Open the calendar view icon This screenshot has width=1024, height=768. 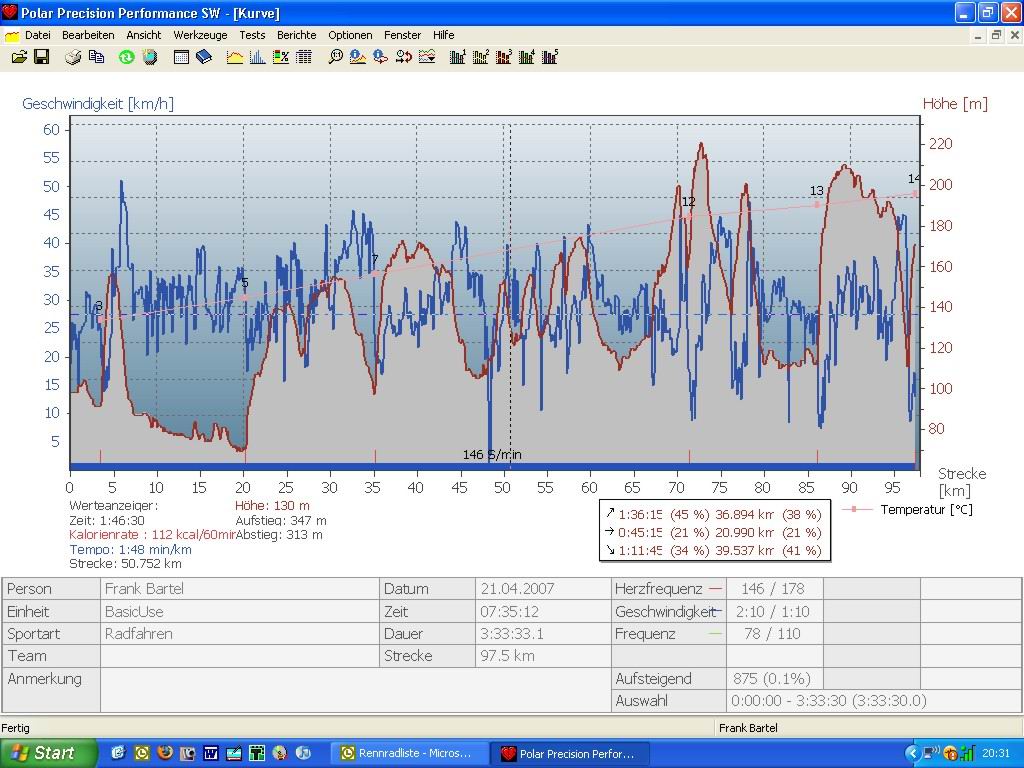[181, 57]
